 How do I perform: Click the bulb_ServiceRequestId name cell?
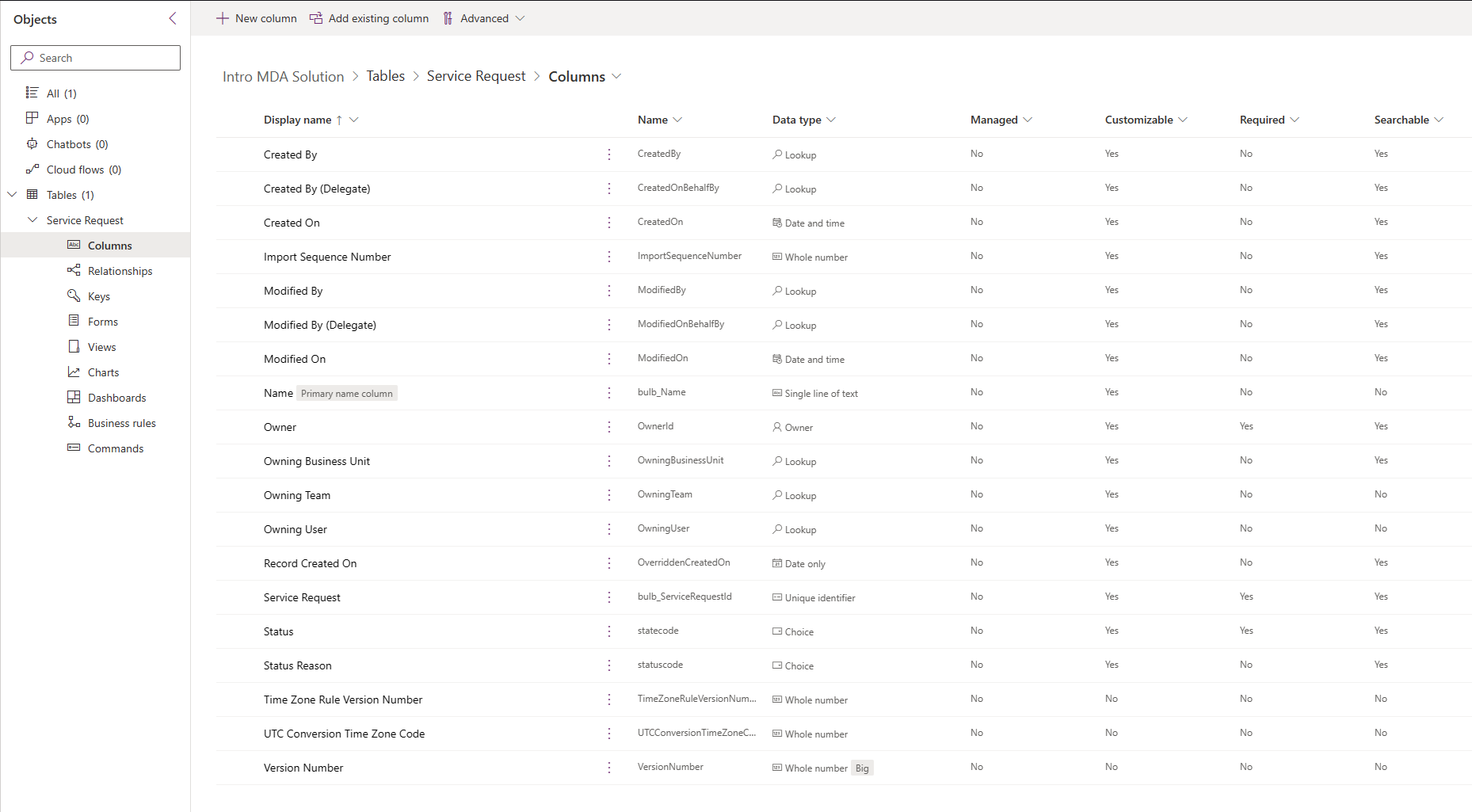coord(685,597)
